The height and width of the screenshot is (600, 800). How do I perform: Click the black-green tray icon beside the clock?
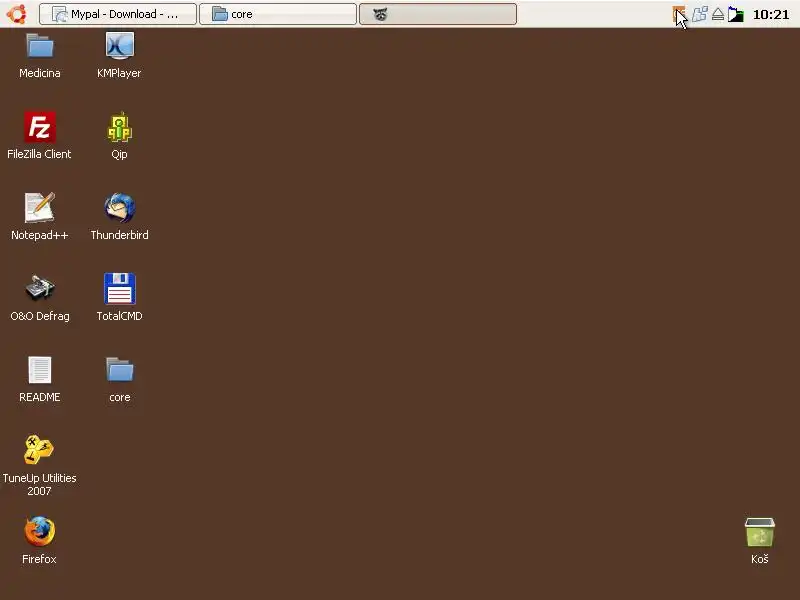tap(736, 14)
